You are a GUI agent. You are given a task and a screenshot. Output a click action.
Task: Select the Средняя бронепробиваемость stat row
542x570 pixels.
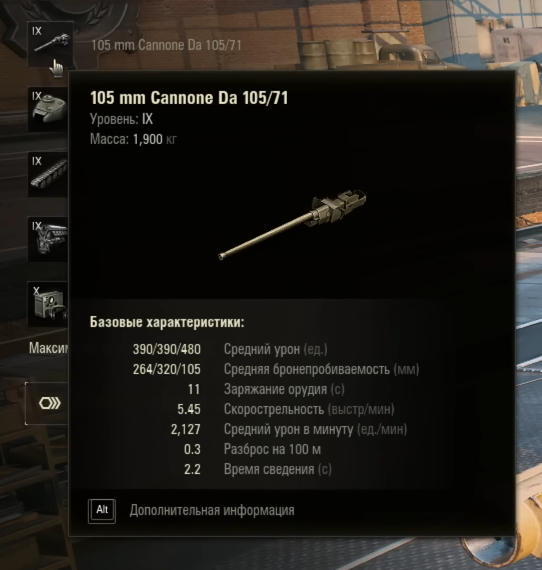point(276,369)
